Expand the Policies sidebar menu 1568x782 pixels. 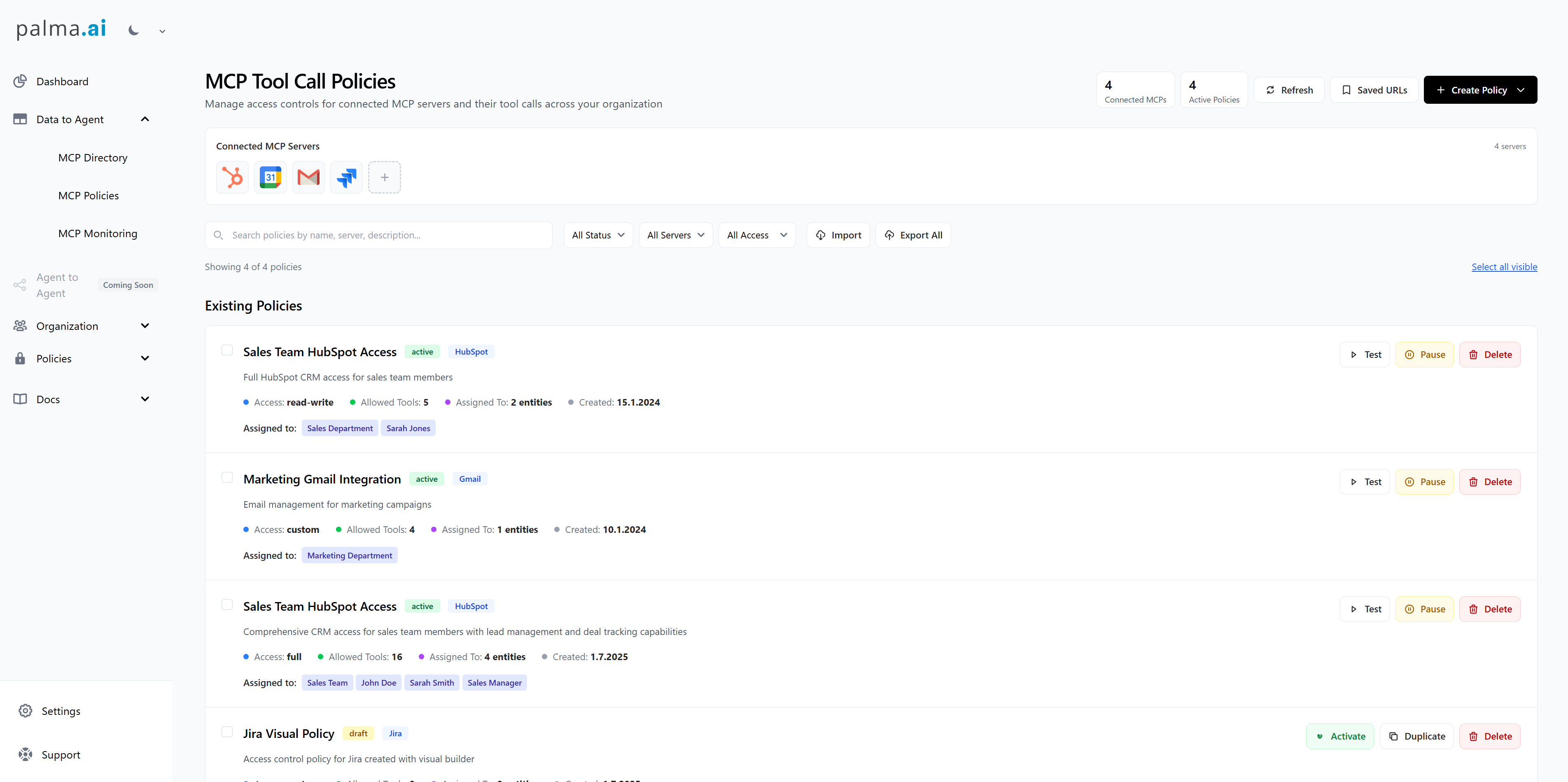145,358
